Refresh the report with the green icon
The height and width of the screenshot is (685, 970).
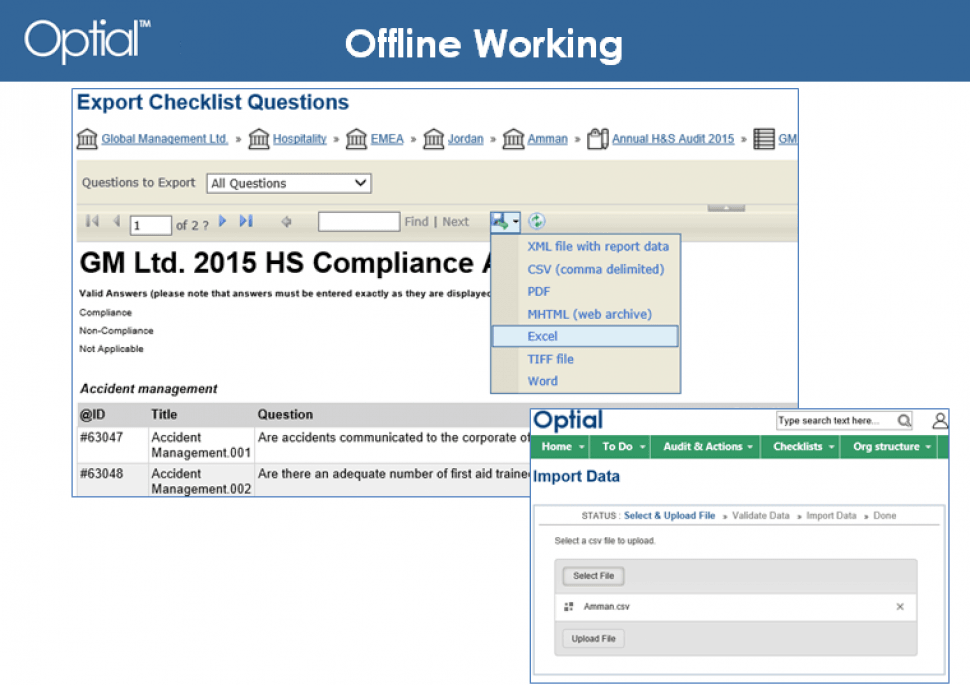click(x=536, y=221)
